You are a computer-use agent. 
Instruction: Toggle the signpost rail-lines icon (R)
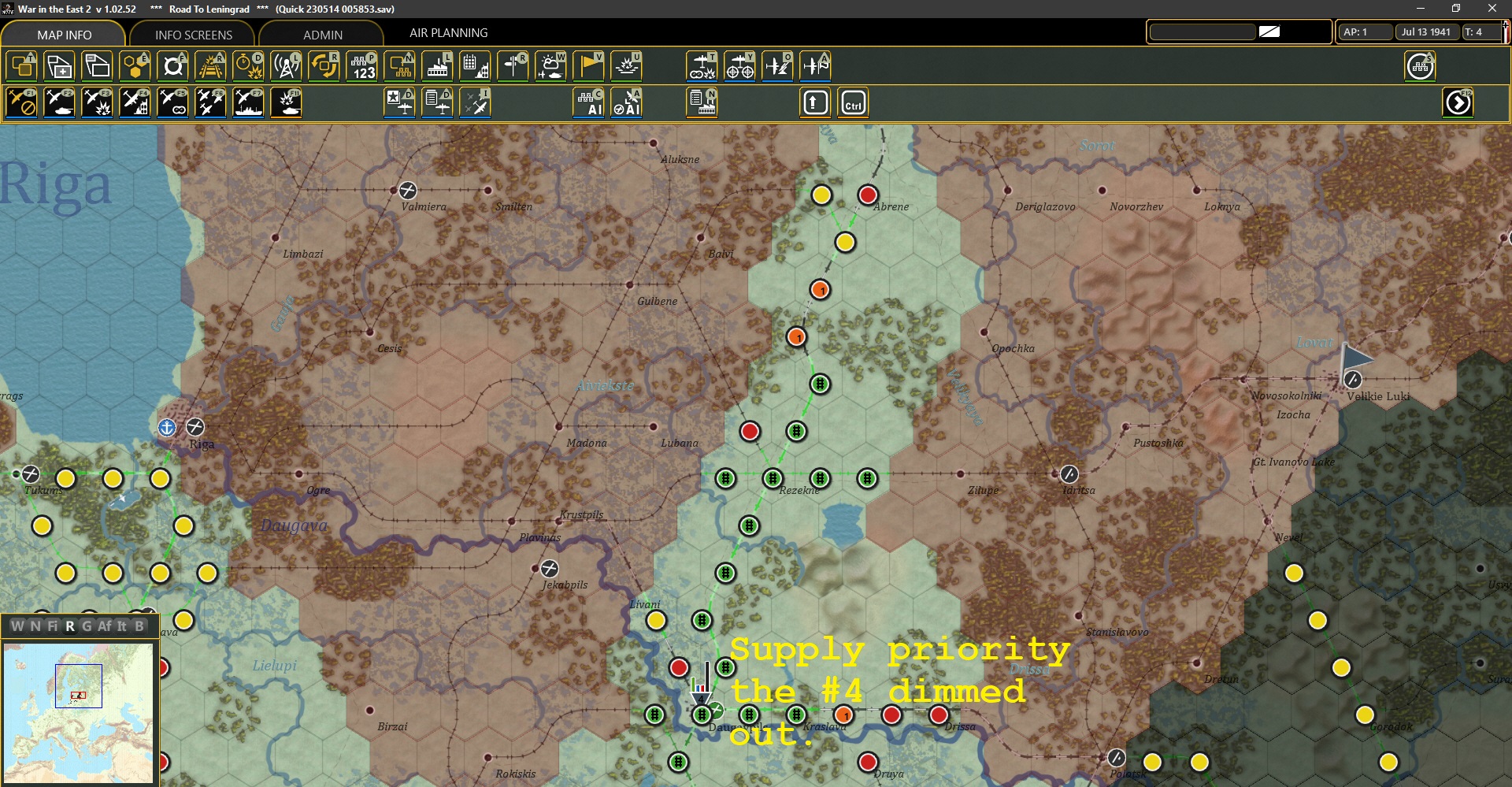coord(513,66)
